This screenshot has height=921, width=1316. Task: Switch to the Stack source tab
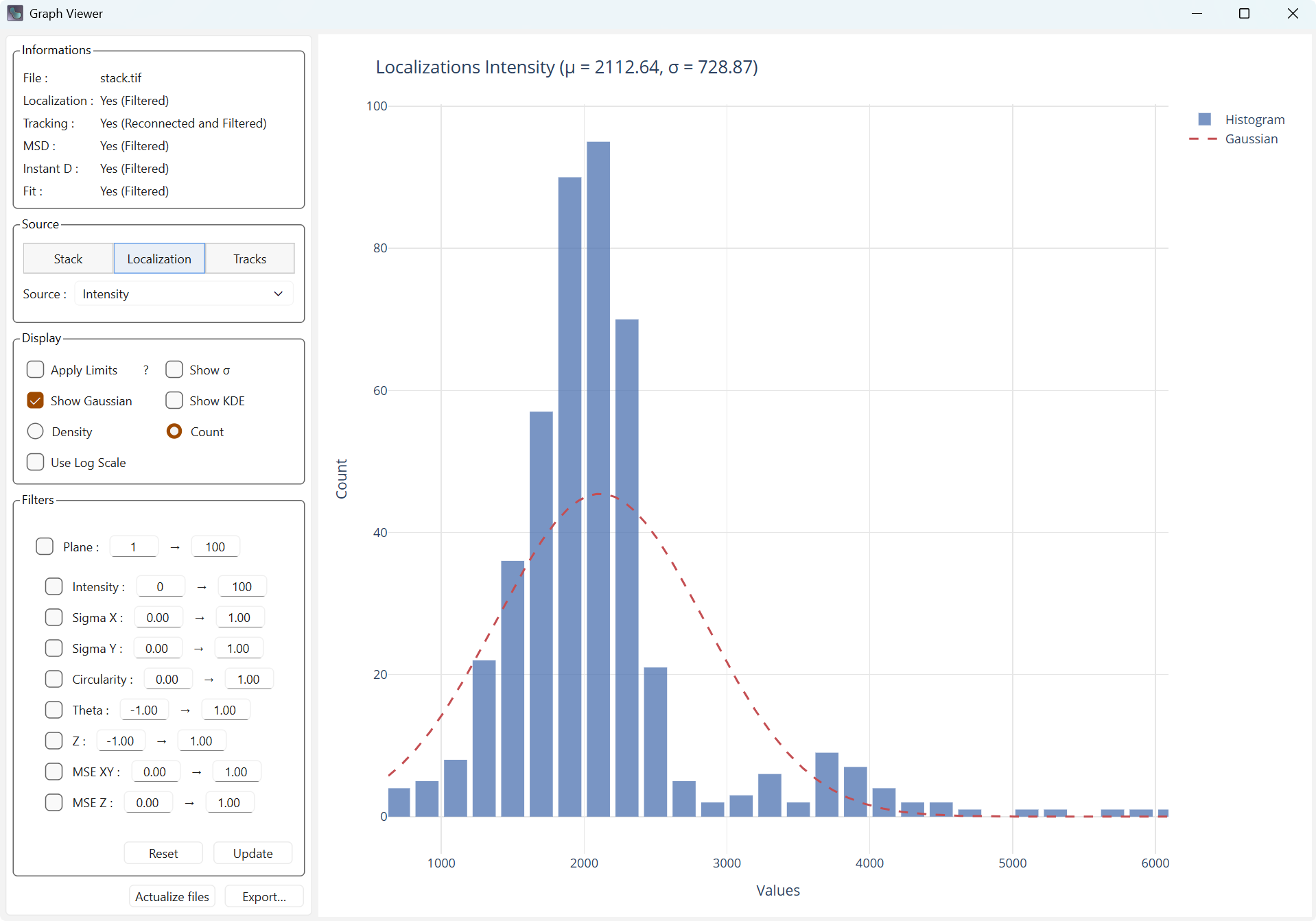[x=67, y=259]
